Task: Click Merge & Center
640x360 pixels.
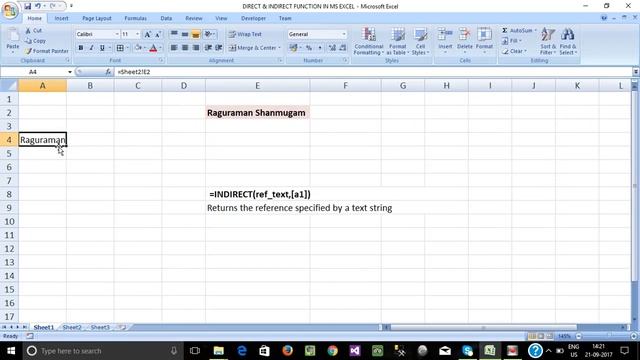Action: pyautogui.click(x=252, y=48)
